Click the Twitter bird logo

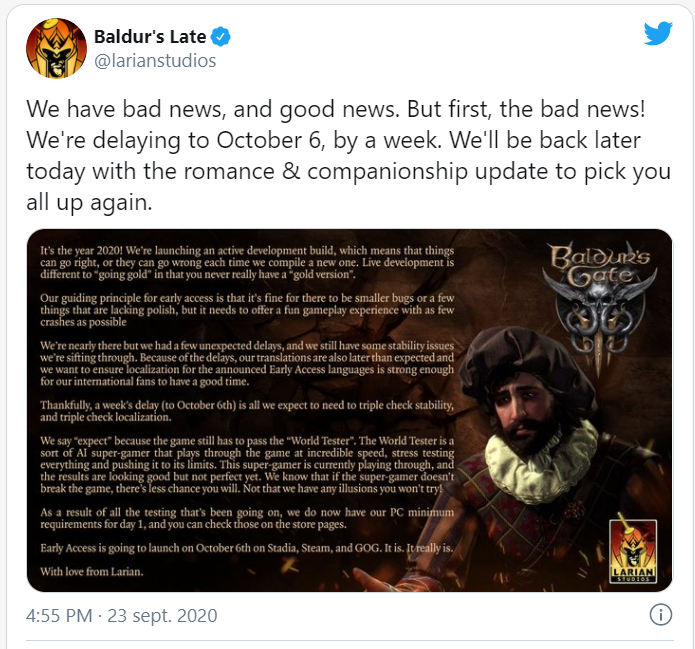658,33
